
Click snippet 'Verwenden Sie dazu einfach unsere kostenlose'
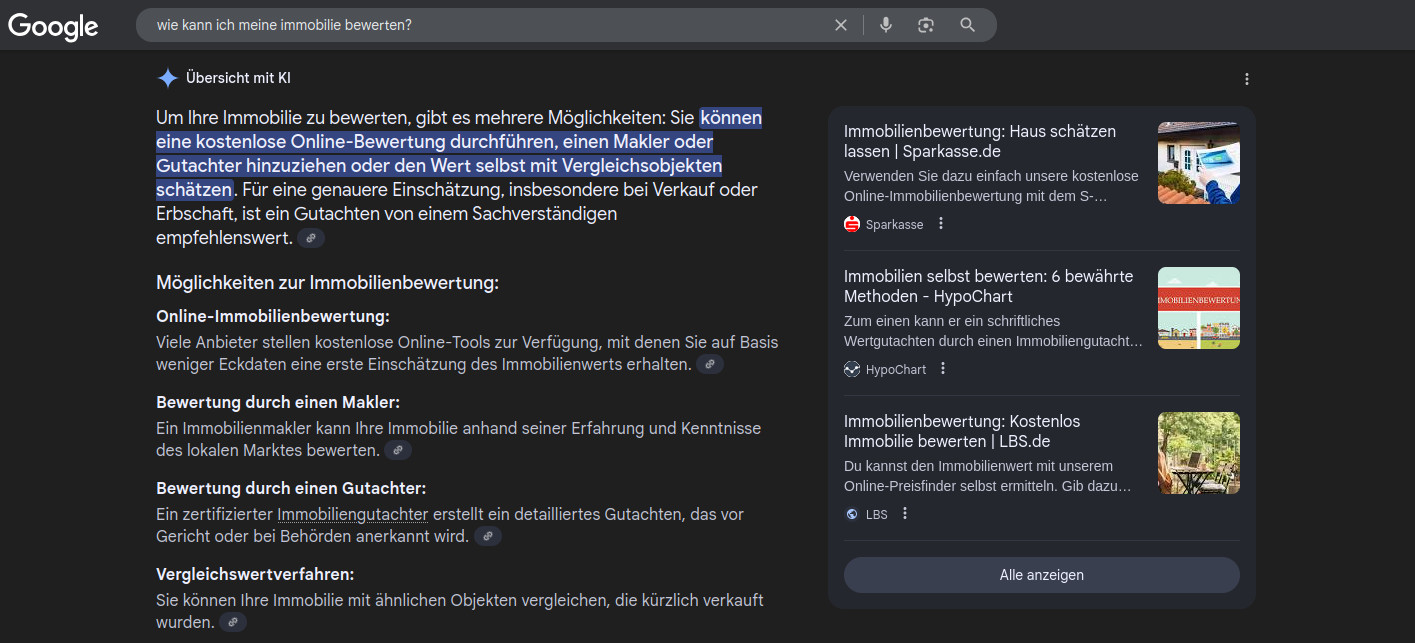991,176
